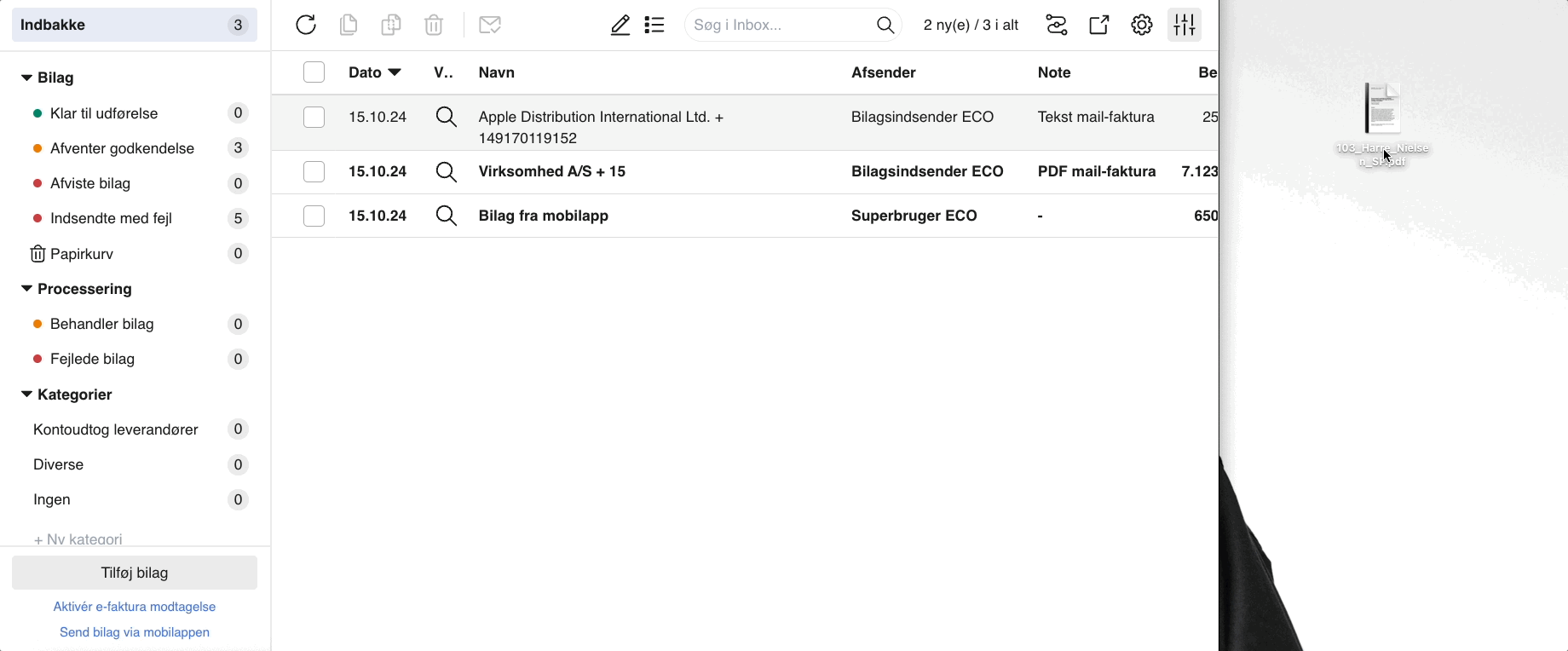Click the envelope mail icon in toolbar
The width and height of the screenshot is (1568, 651).
click(490, 26)
